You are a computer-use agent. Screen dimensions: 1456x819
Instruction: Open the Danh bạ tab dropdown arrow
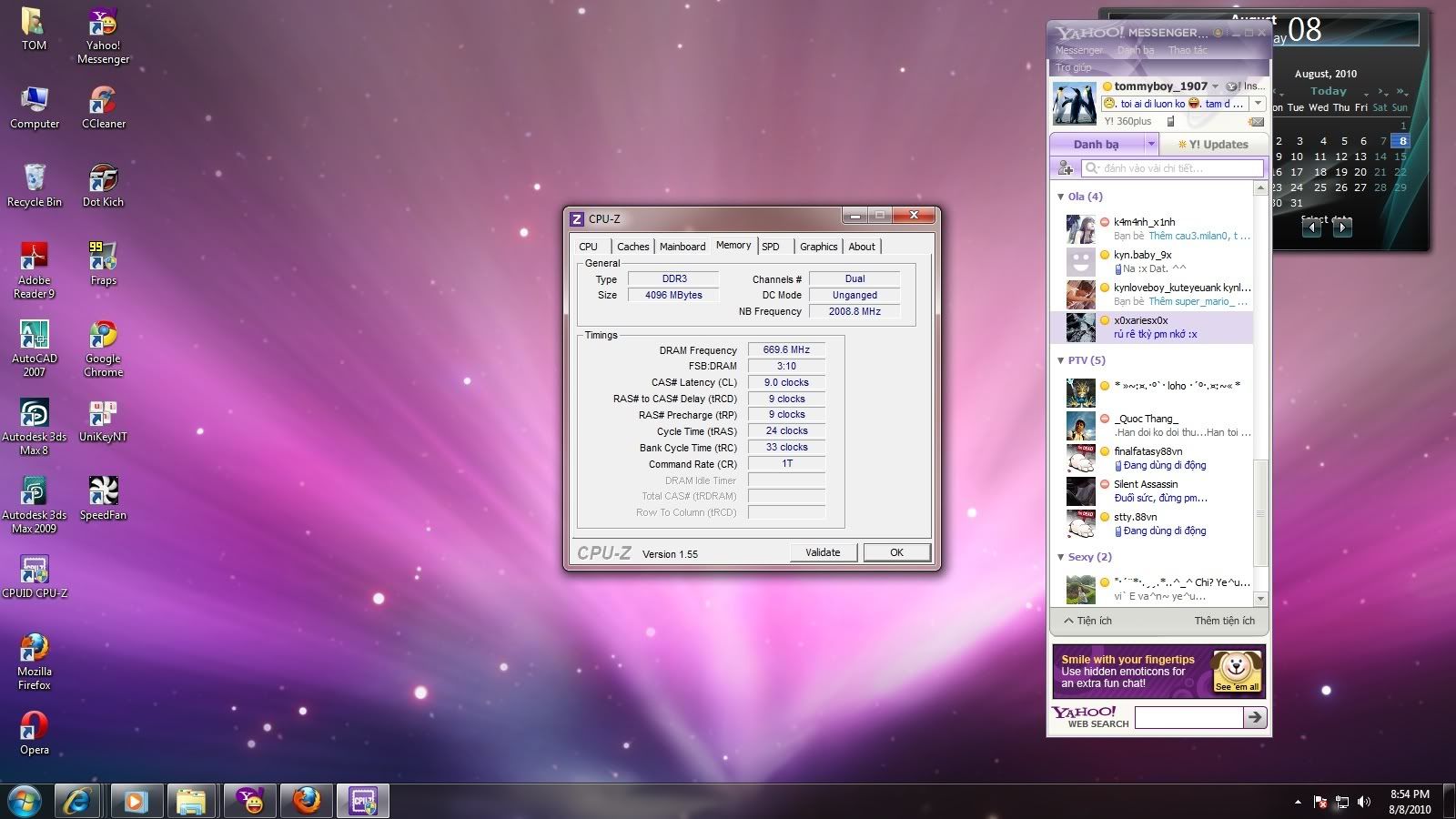click(x=1151, y=144)
